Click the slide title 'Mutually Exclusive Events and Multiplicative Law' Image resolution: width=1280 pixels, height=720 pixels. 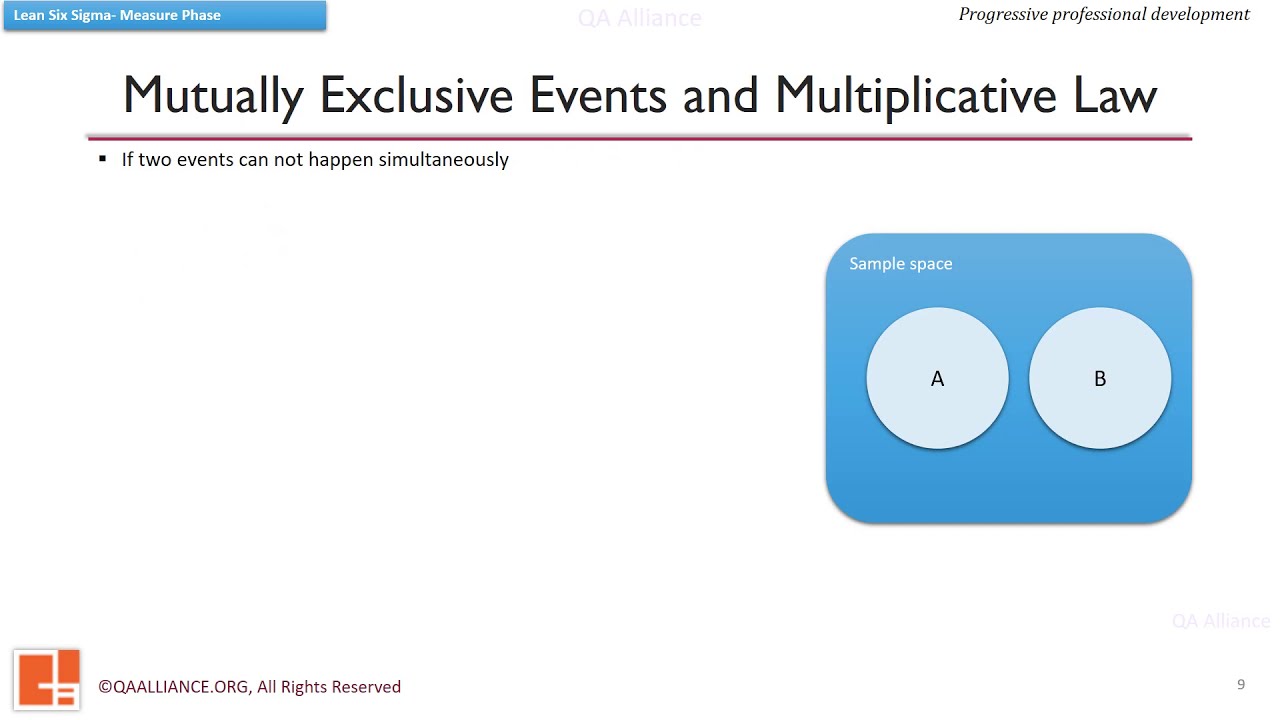click(640, 95)
